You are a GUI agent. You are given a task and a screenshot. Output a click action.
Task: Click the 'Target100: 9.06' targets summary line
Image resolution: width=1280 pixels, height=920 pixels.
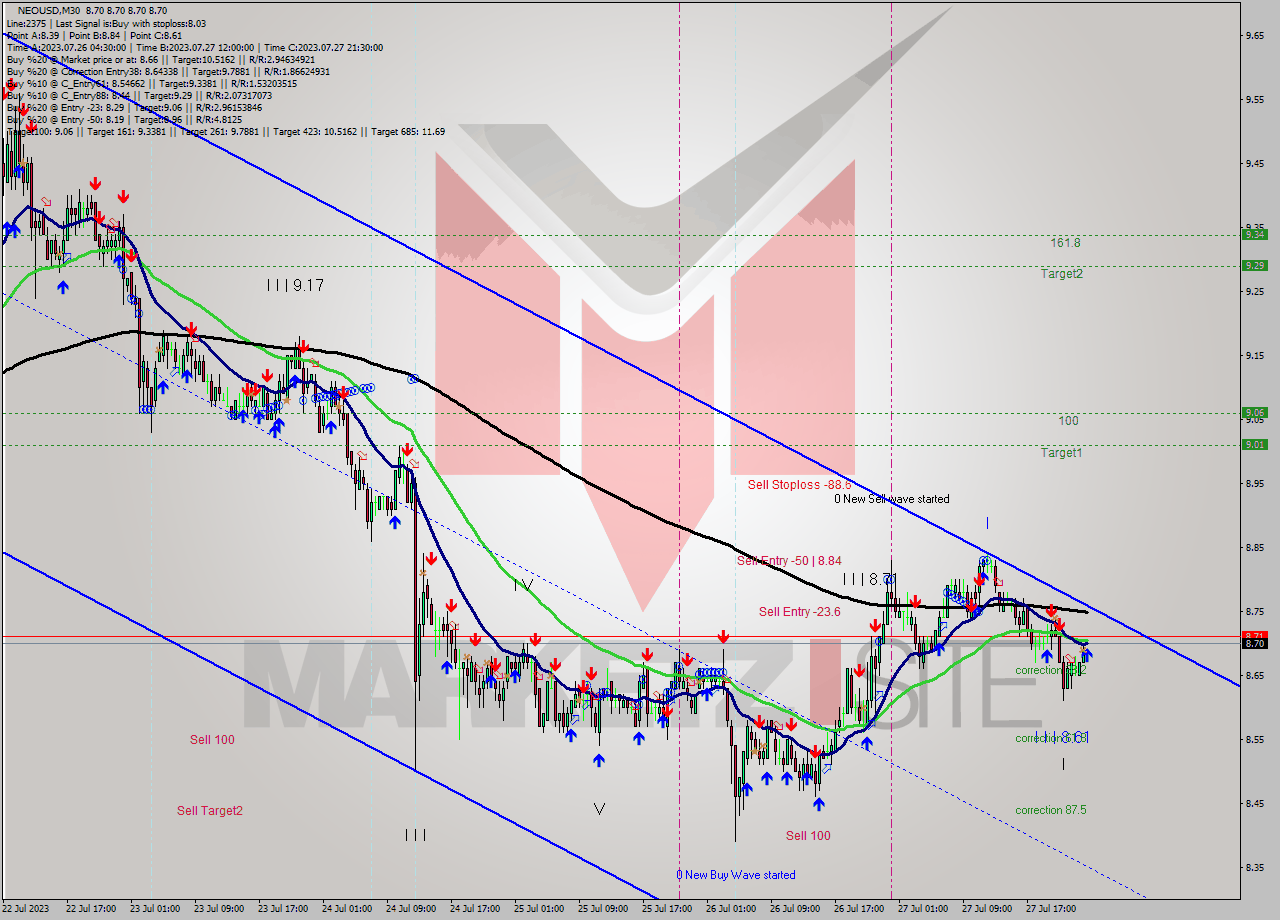pyautogui.click(x=225, y=131)
